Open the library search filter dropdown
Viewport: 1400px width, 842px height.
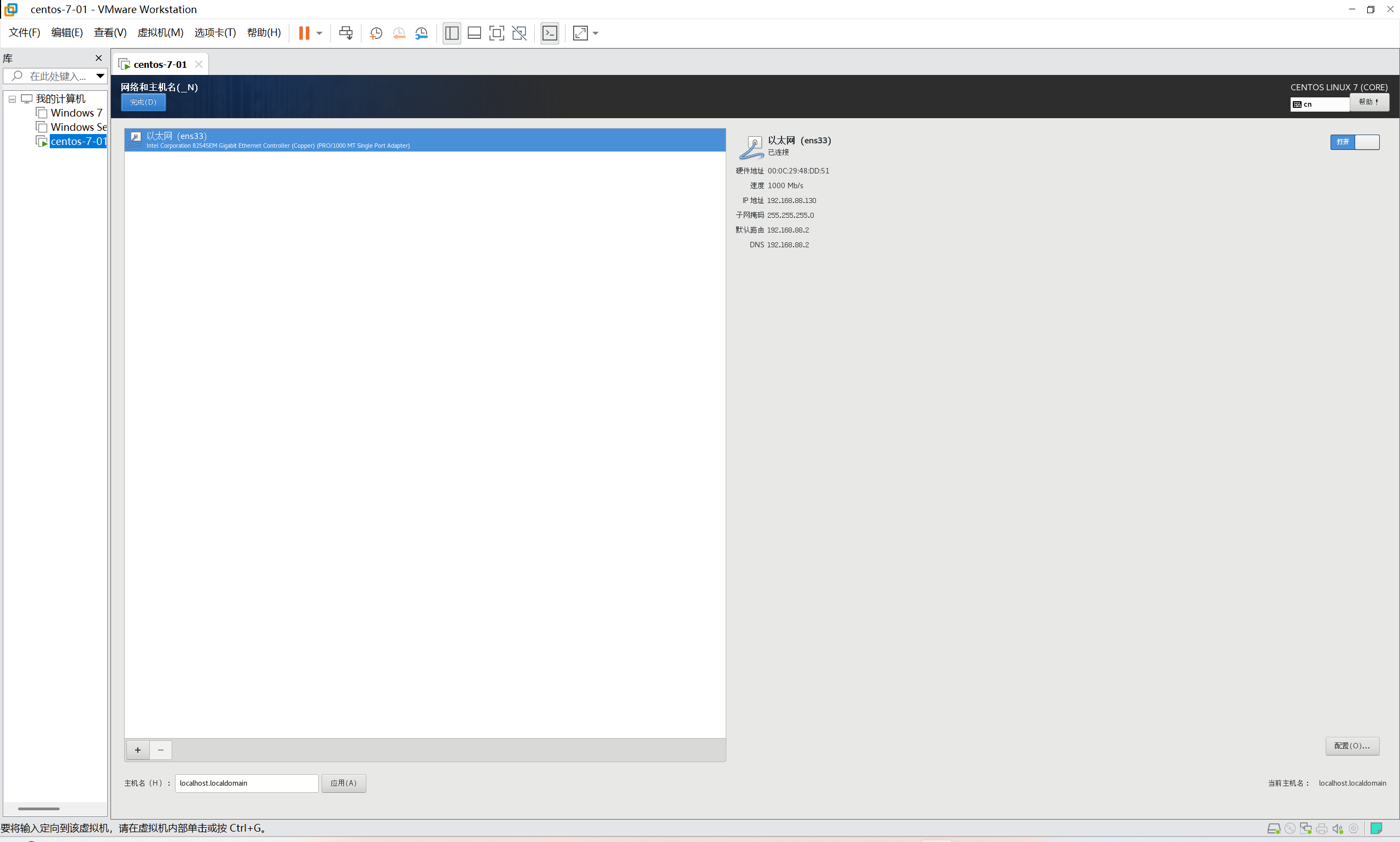click(100, 76)
